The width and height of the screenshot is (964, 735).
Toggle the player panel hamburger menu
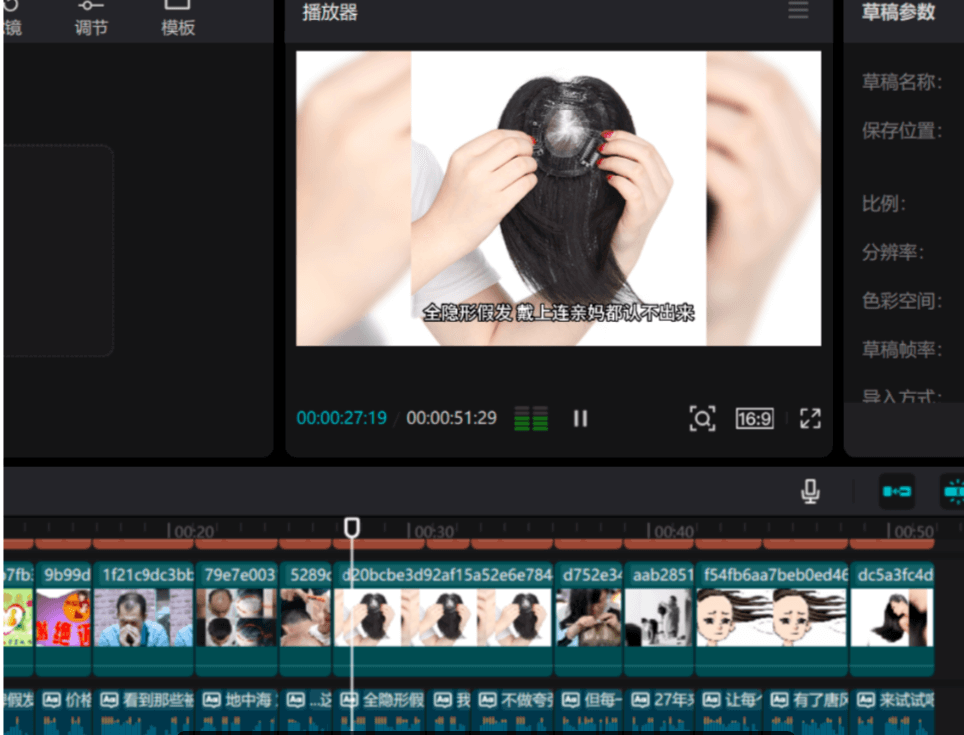pyautogui.click(x=797, y=11)
